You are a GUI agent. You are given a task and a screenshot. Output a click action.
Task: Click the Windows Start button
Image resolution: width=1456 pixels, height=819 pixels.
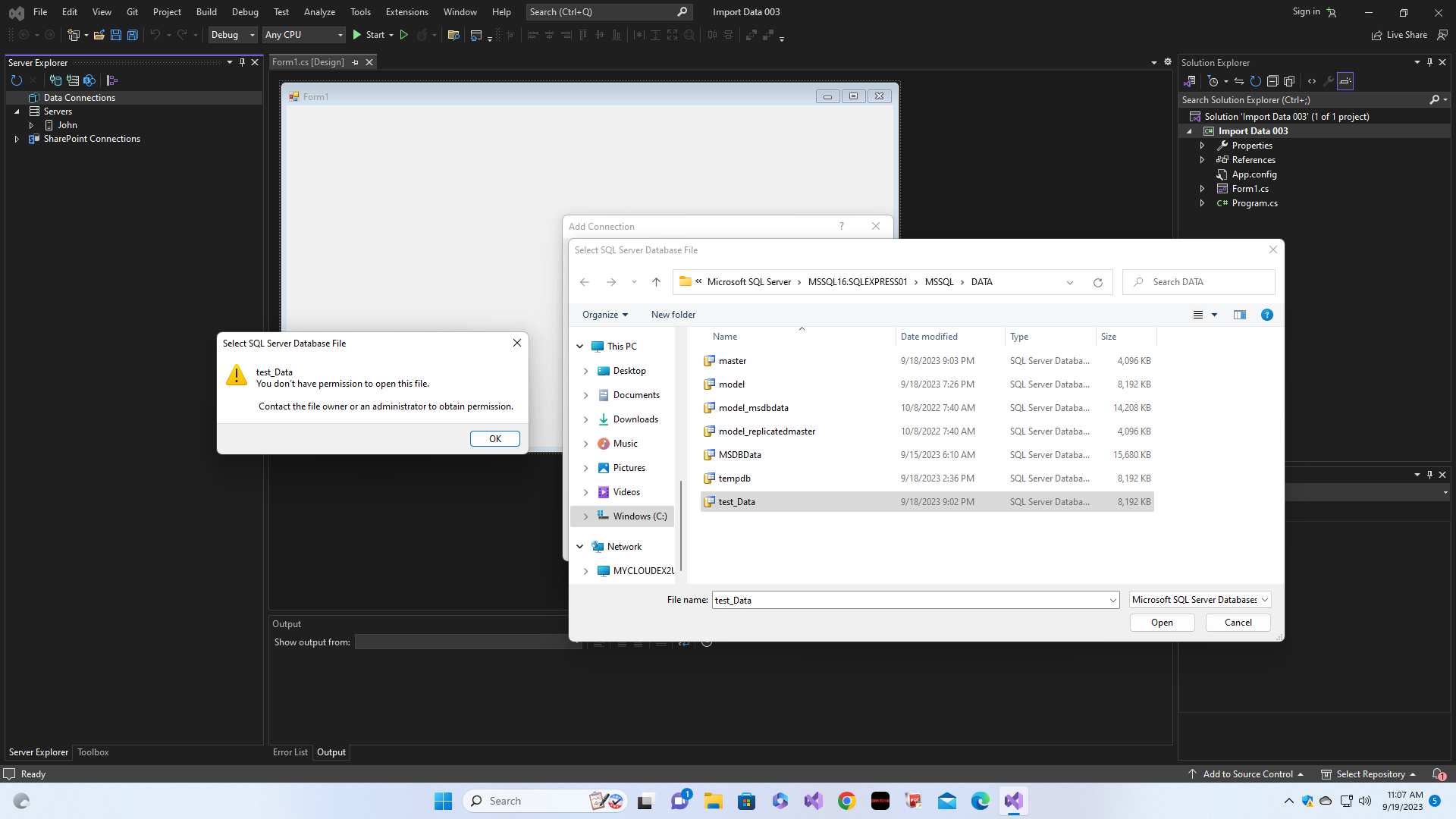pos(444,801)
